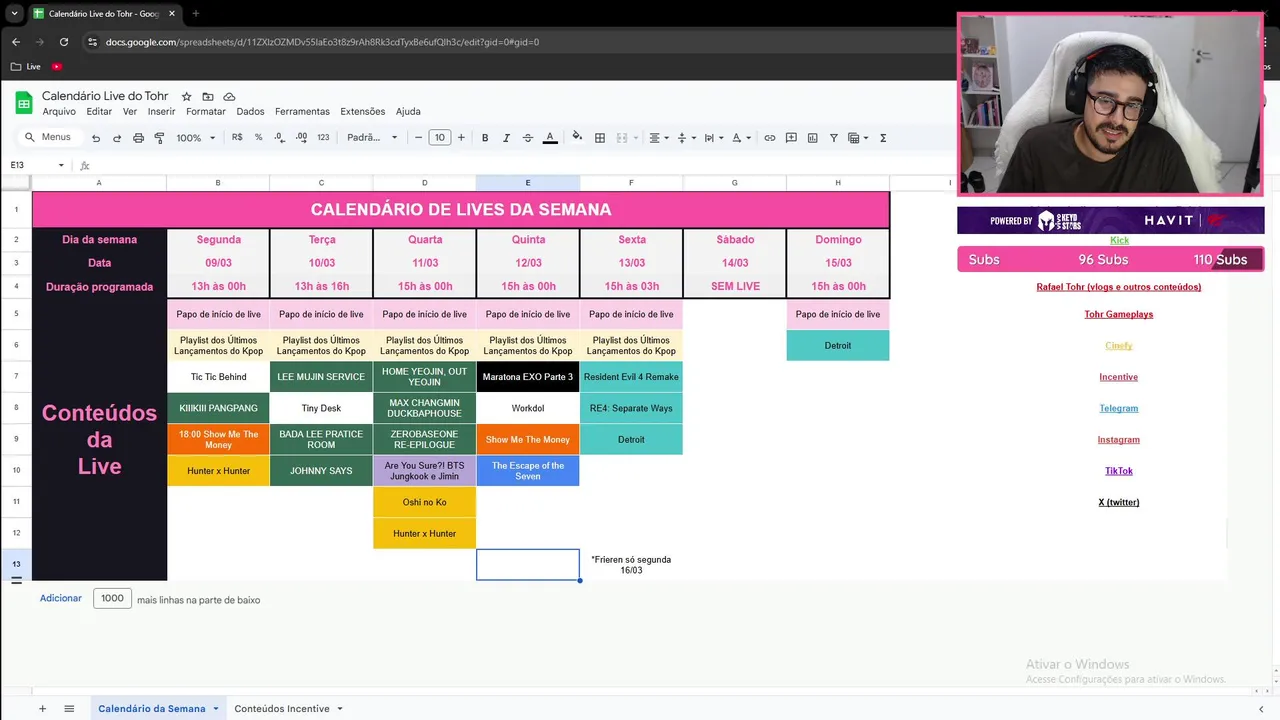The image size is (1280, 720).
Task: Open the horizontal align dropdown
Action: pyautogui.click(x=658, y=138)
